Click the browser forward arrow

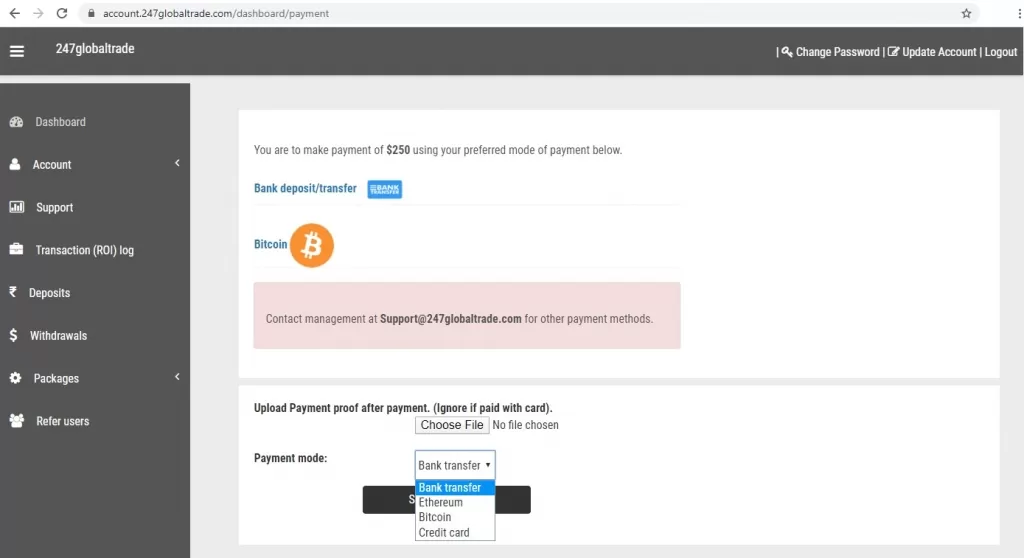pos(38,13)
